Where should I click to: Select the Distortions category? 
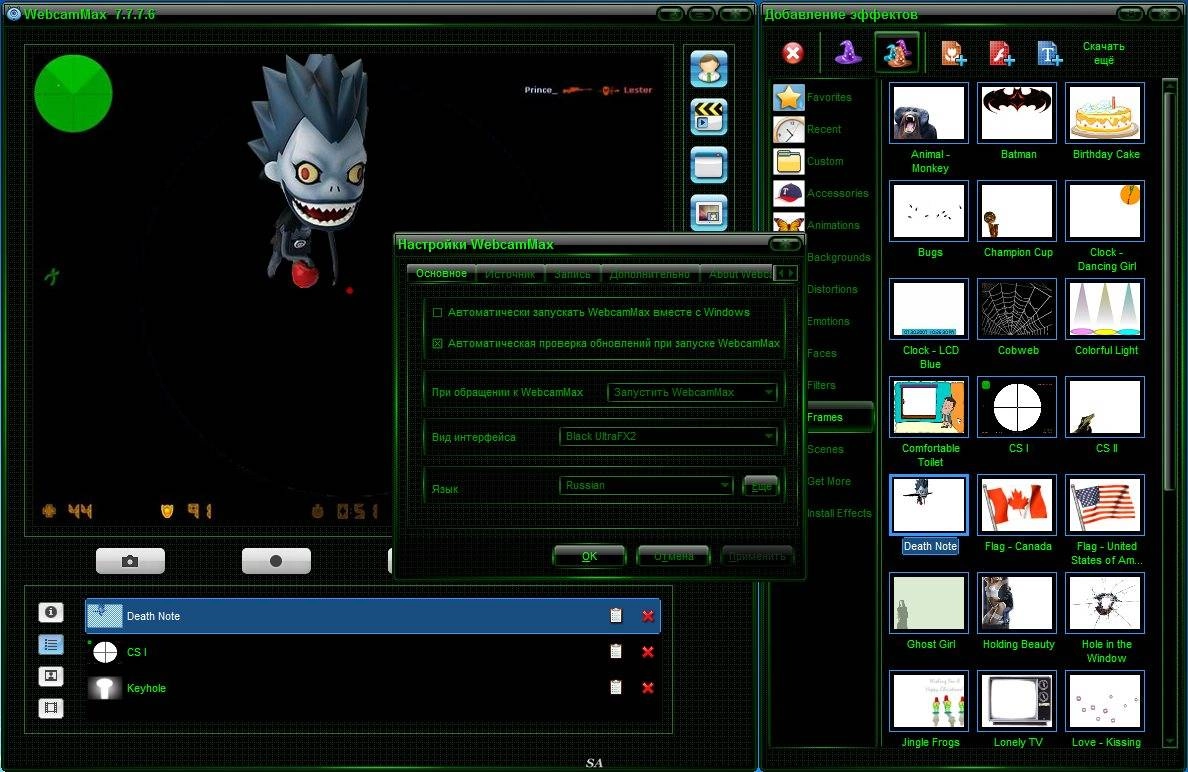coord(832,289)
